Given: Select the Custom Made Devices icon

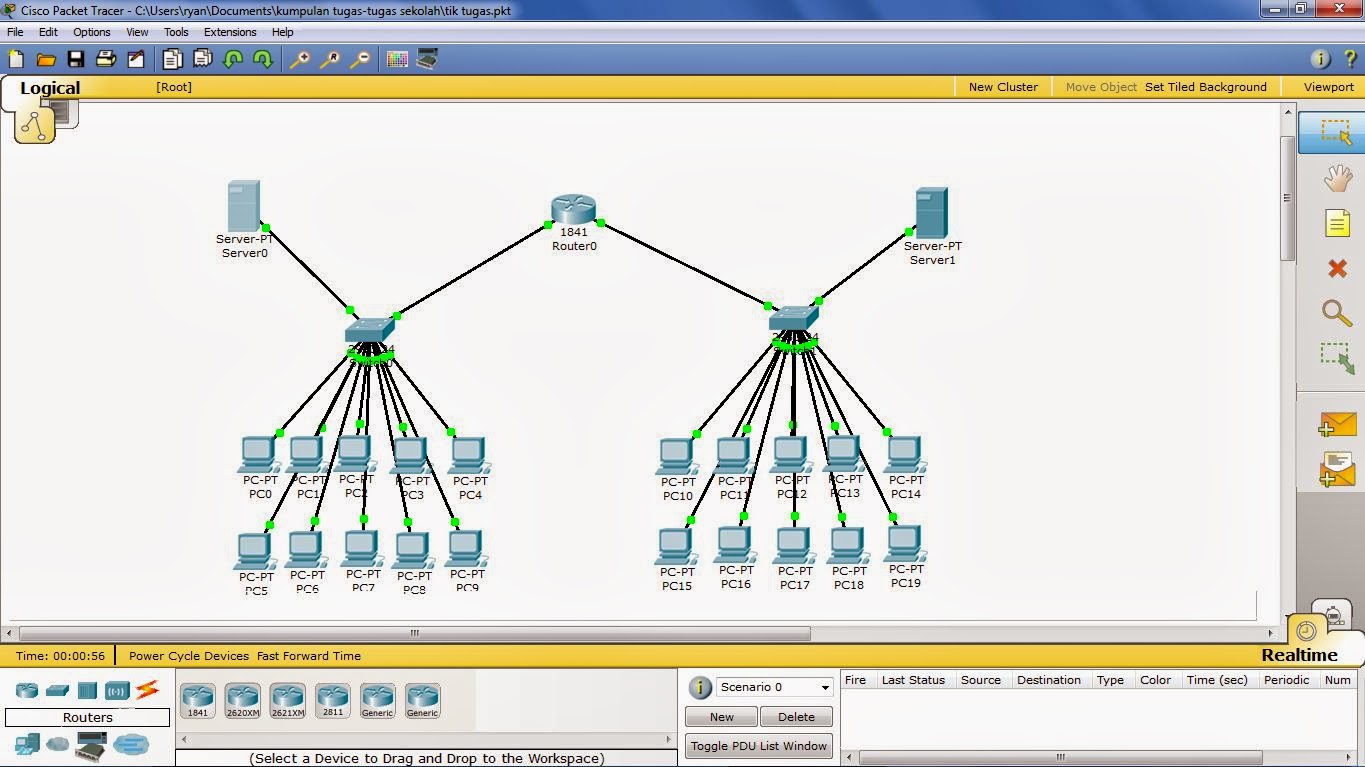Looking at the screenshot, I should pyautogui.click(x=91, y=744).
